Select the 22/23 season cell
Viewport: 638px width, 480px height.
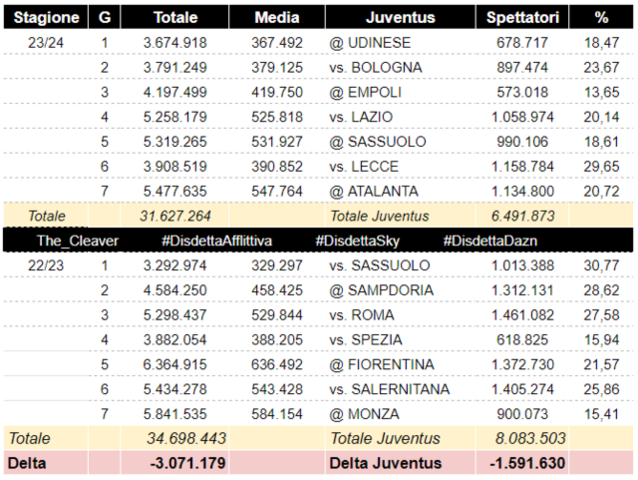(46, 265)
